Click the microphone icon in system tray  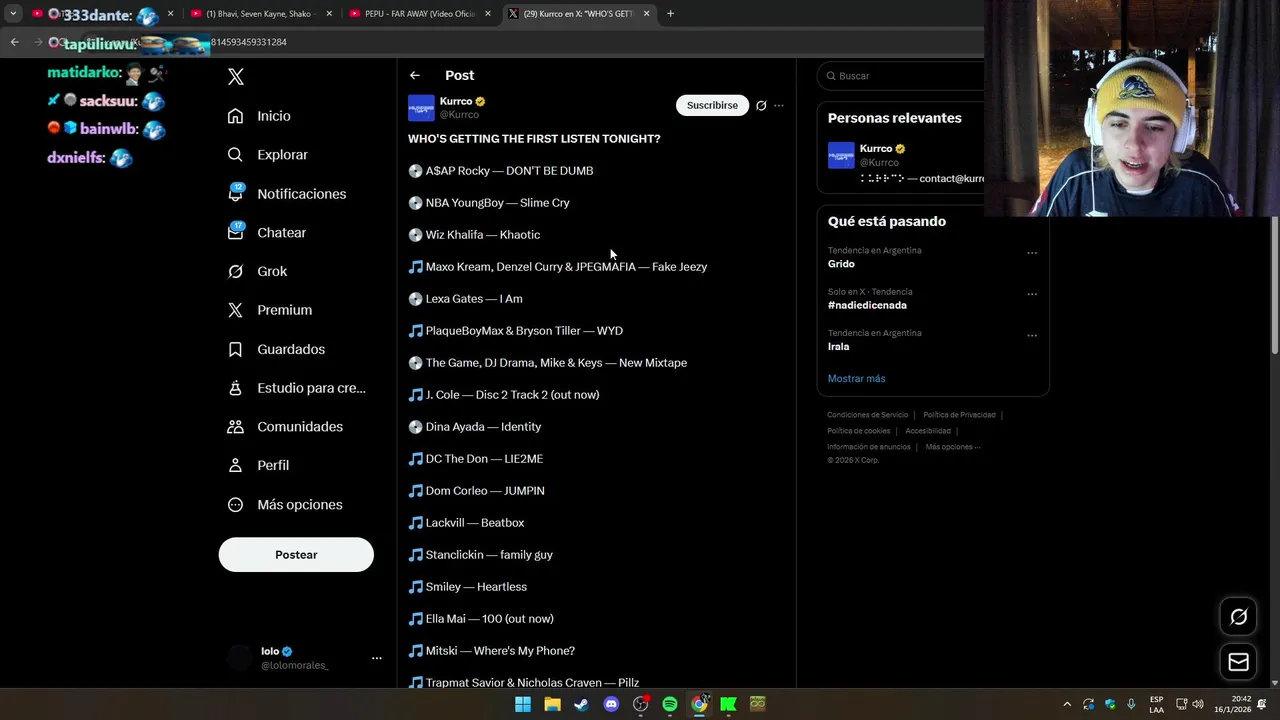1131,704
